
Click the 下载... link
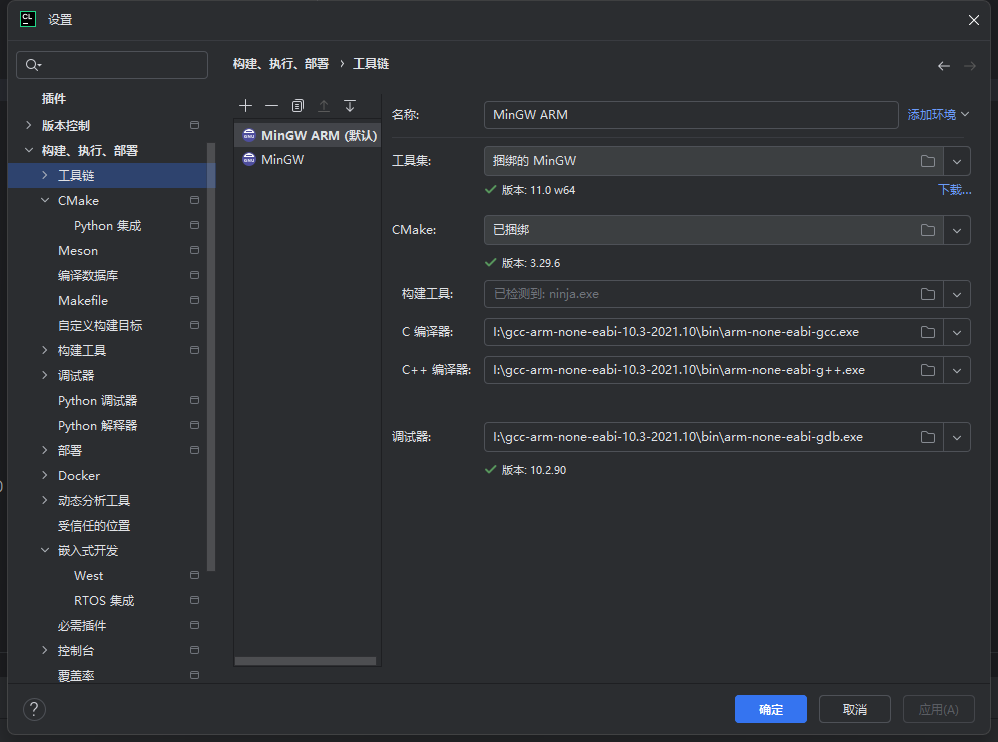[954, 190]
